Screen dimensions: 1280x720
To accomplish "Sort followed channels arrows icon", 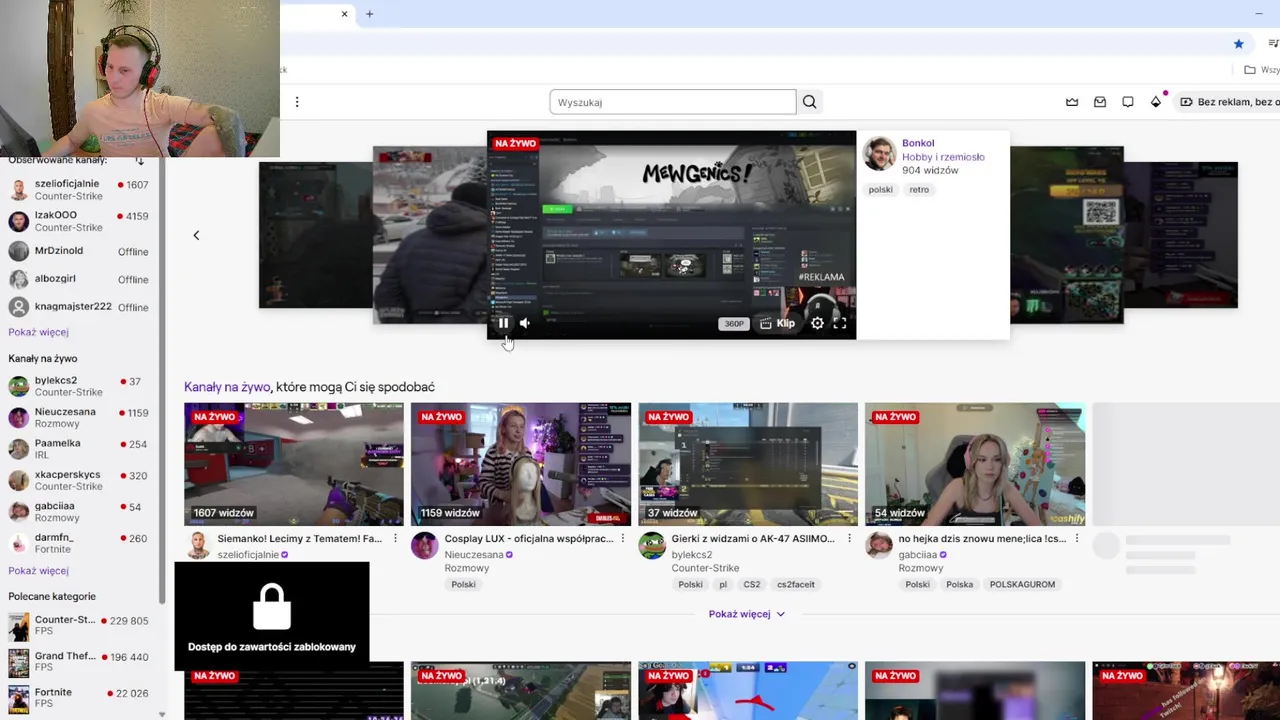I will 139,160.
